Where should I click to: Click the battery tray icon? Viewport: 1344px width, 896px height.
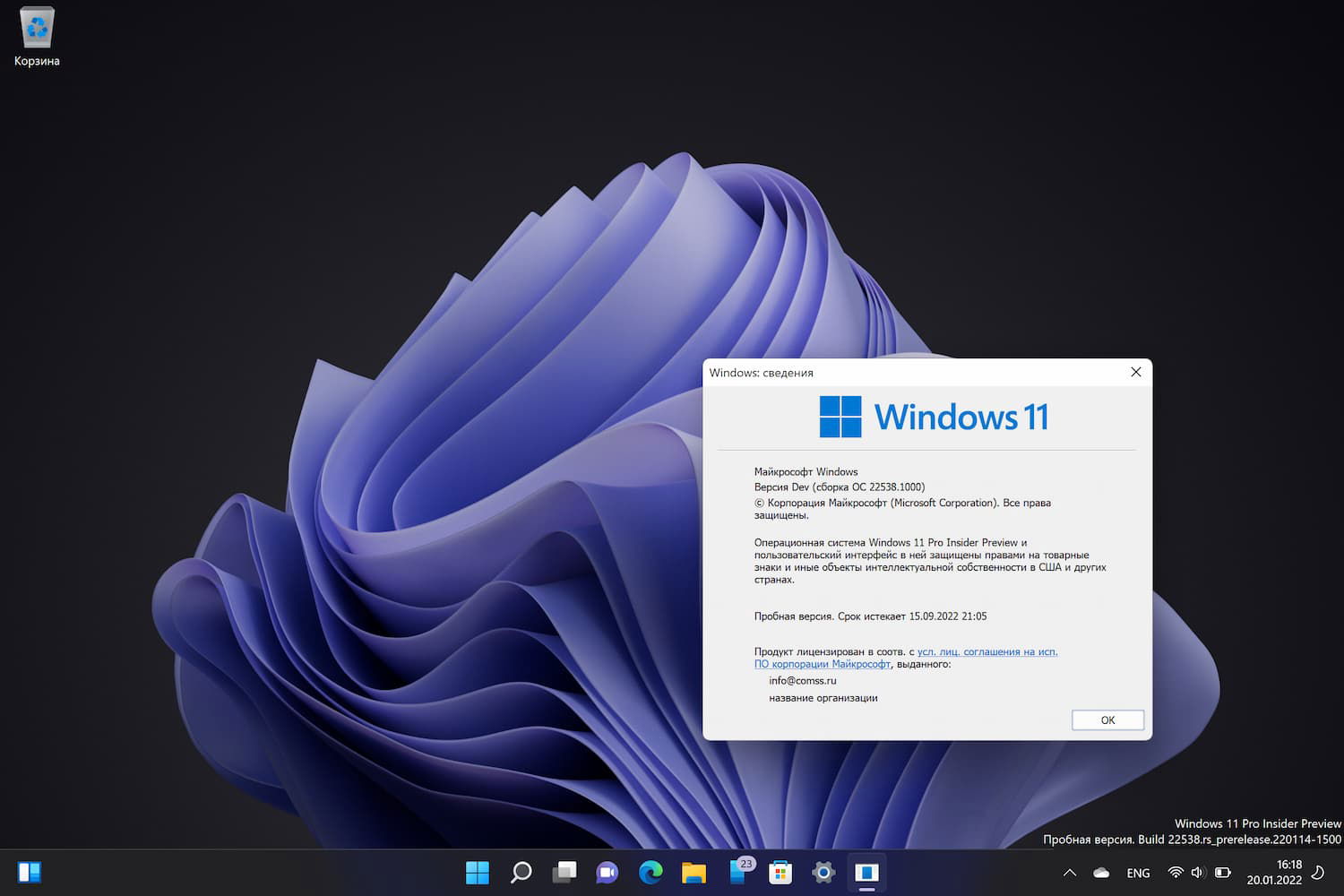pyautogui.click(x=1223, y=872)
